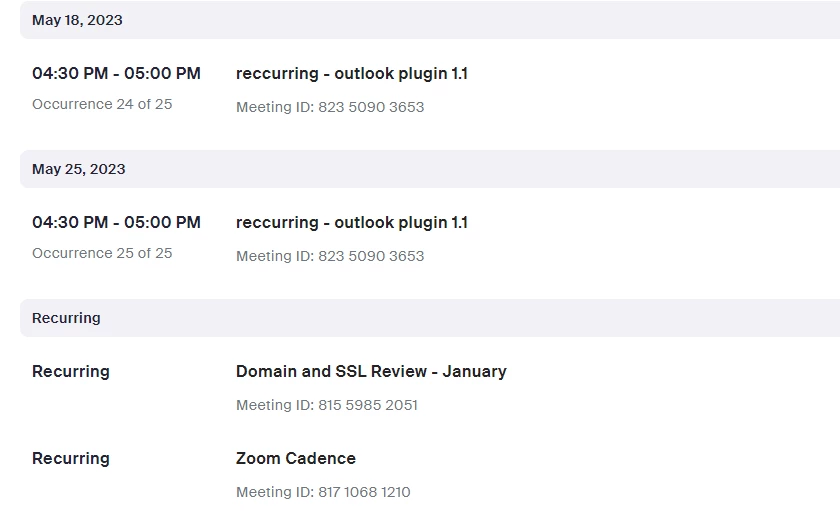The image size is (840, 511).
Task: Click Meeting ID 823 5090 3653 under May 25
Action: click(x=330, y=256)
